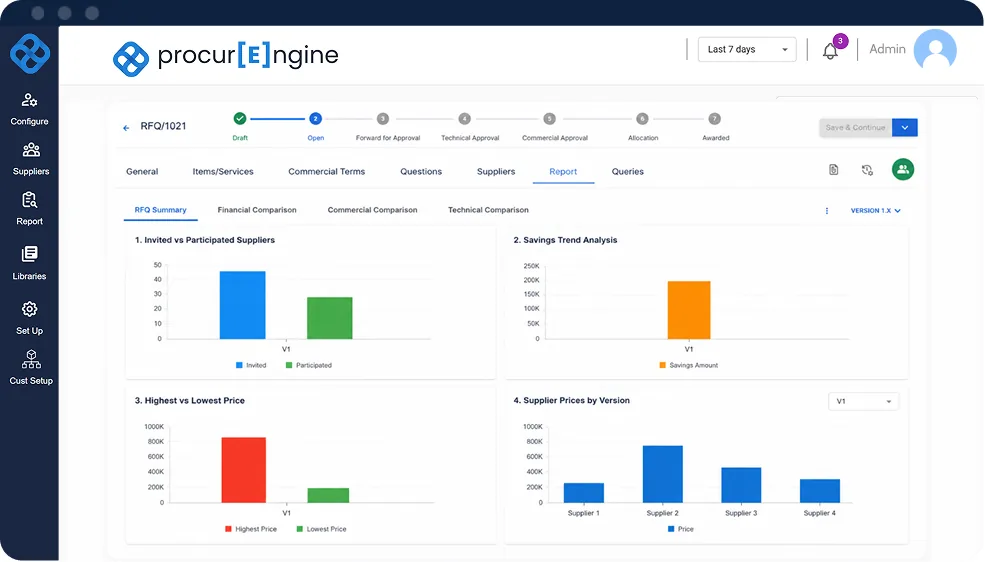Image resolution: width=985 pixels, height=562 pixels.
Task: Click the procurEngine header logo
Action: coord(226,57)
